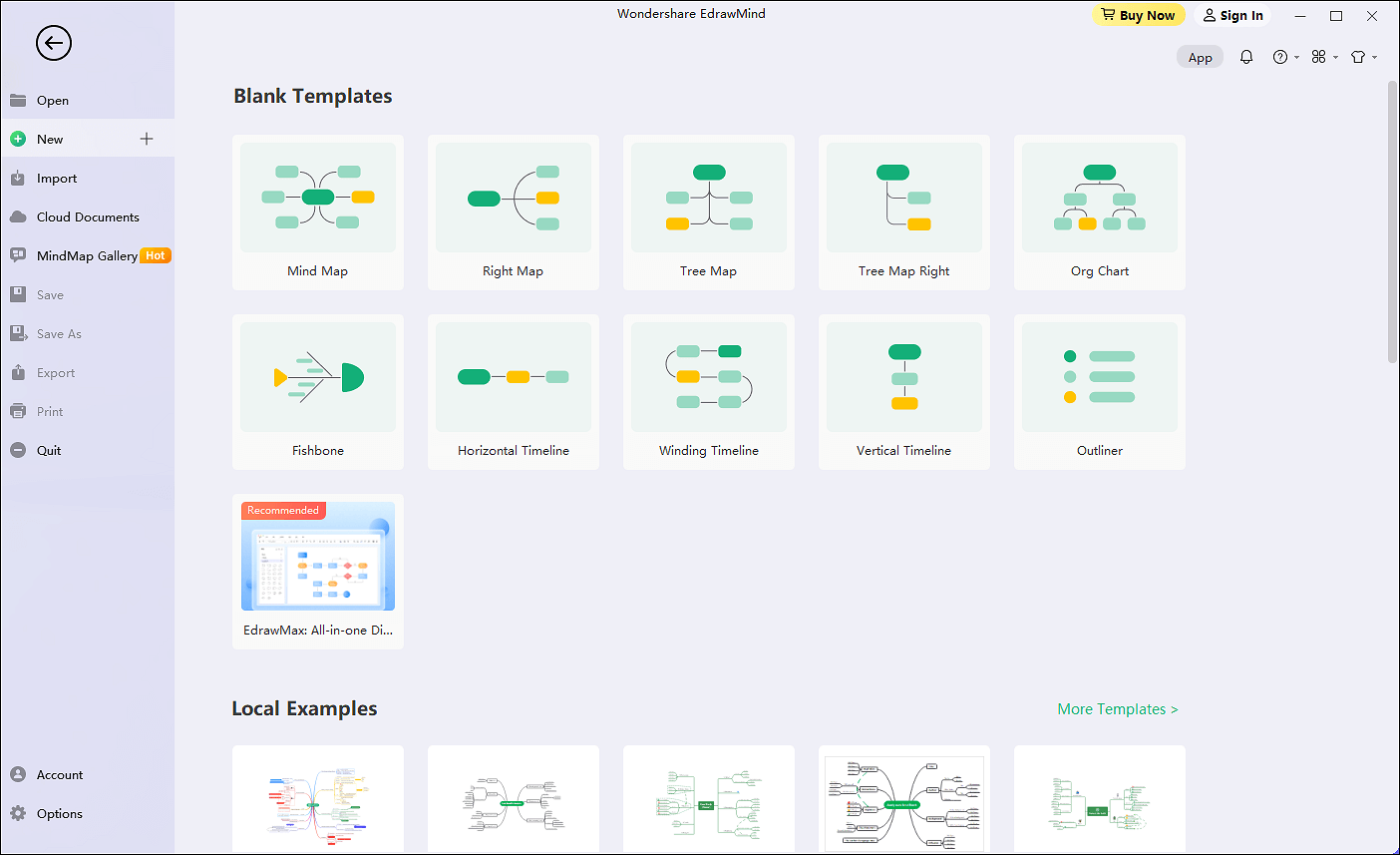
Task: Click the "Outliner" template label
Action: point(1100,450)
